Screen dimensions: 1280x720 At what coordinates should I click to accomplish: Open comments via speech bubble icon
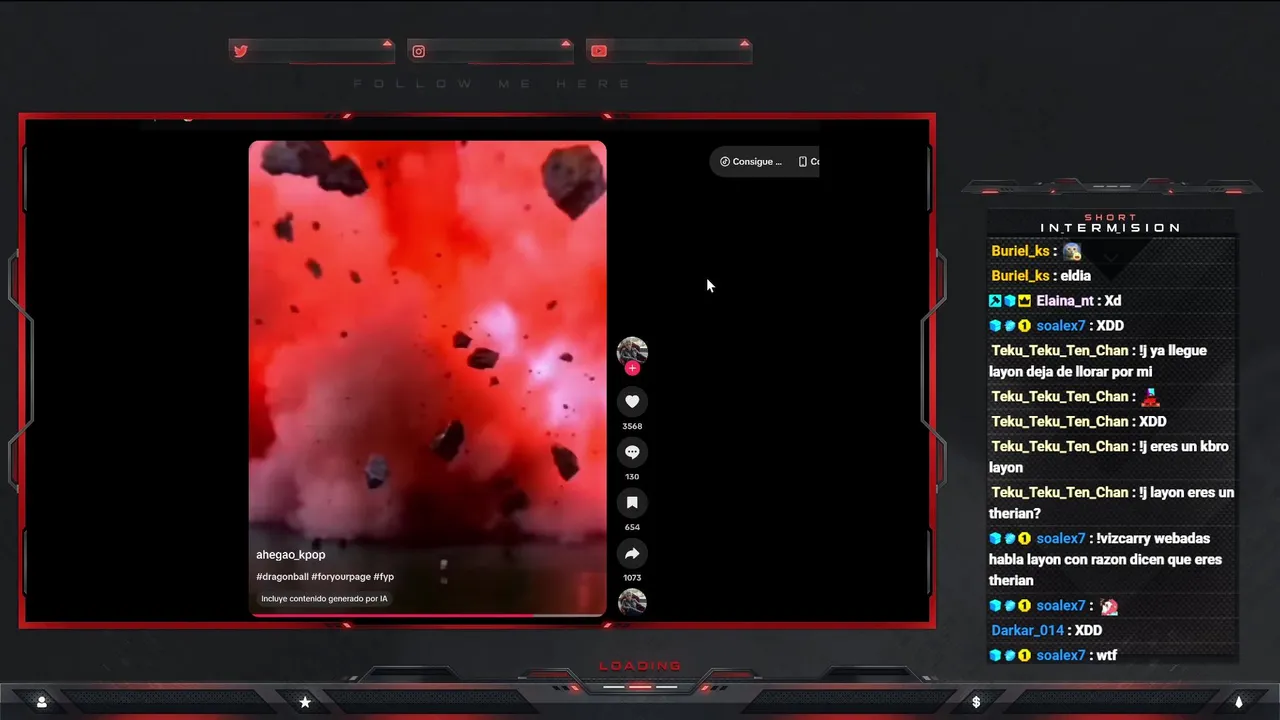tap(632, 452)
